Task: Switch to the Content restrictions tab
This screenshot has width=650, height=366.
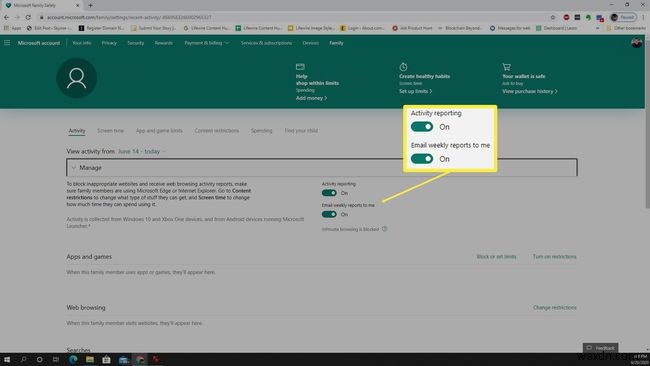Action: [216, 131]
